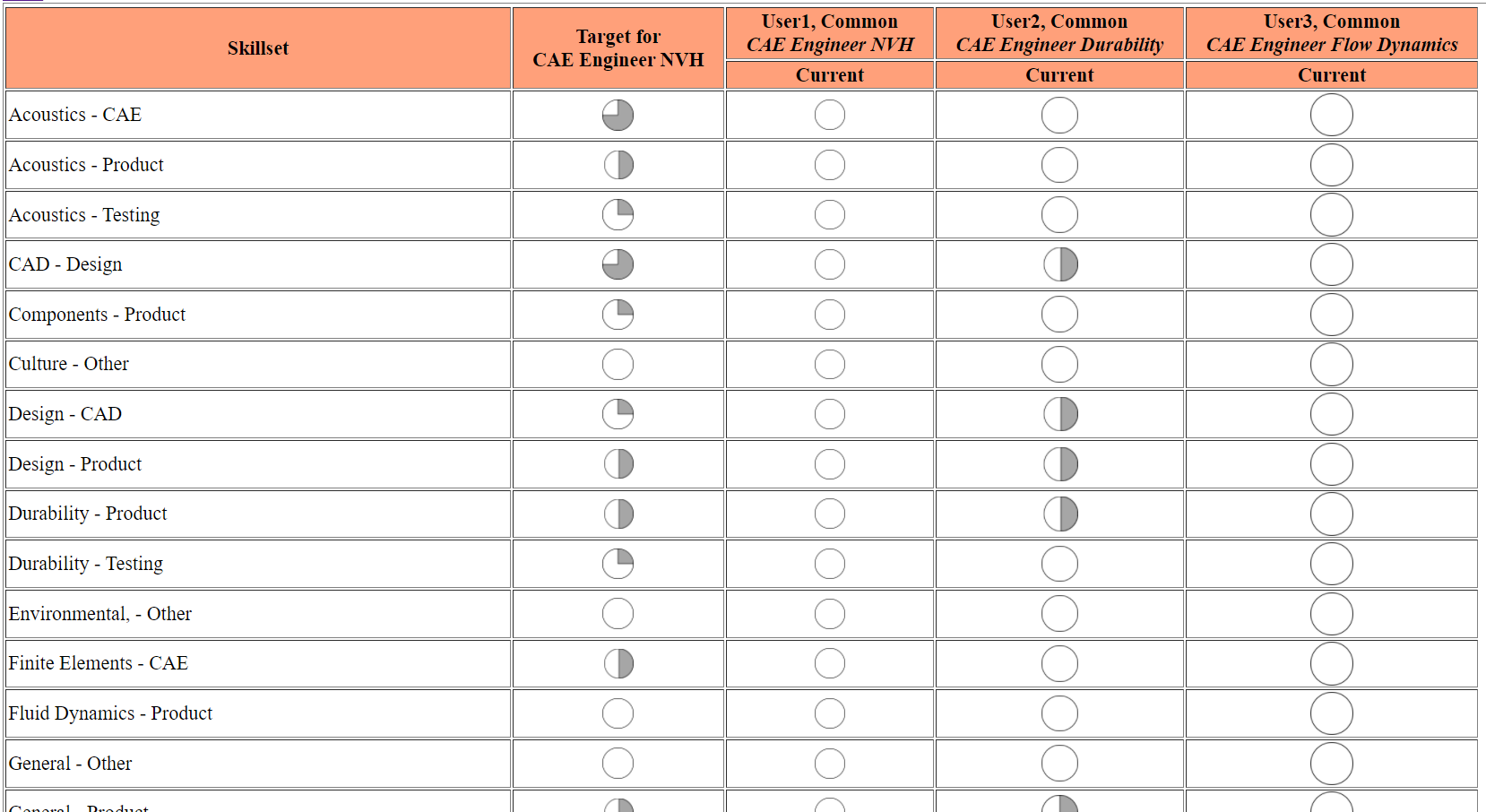Click the Finite Elements - CAE target icon
The height and width of the screenshot is (812, 1486).
618,663
